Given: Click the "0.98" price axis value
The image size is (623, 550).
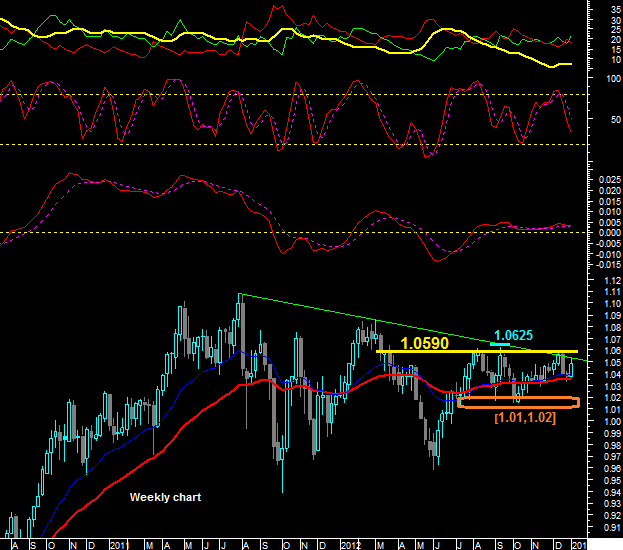Looking at the screenshot, I should (x=612, y=445).
